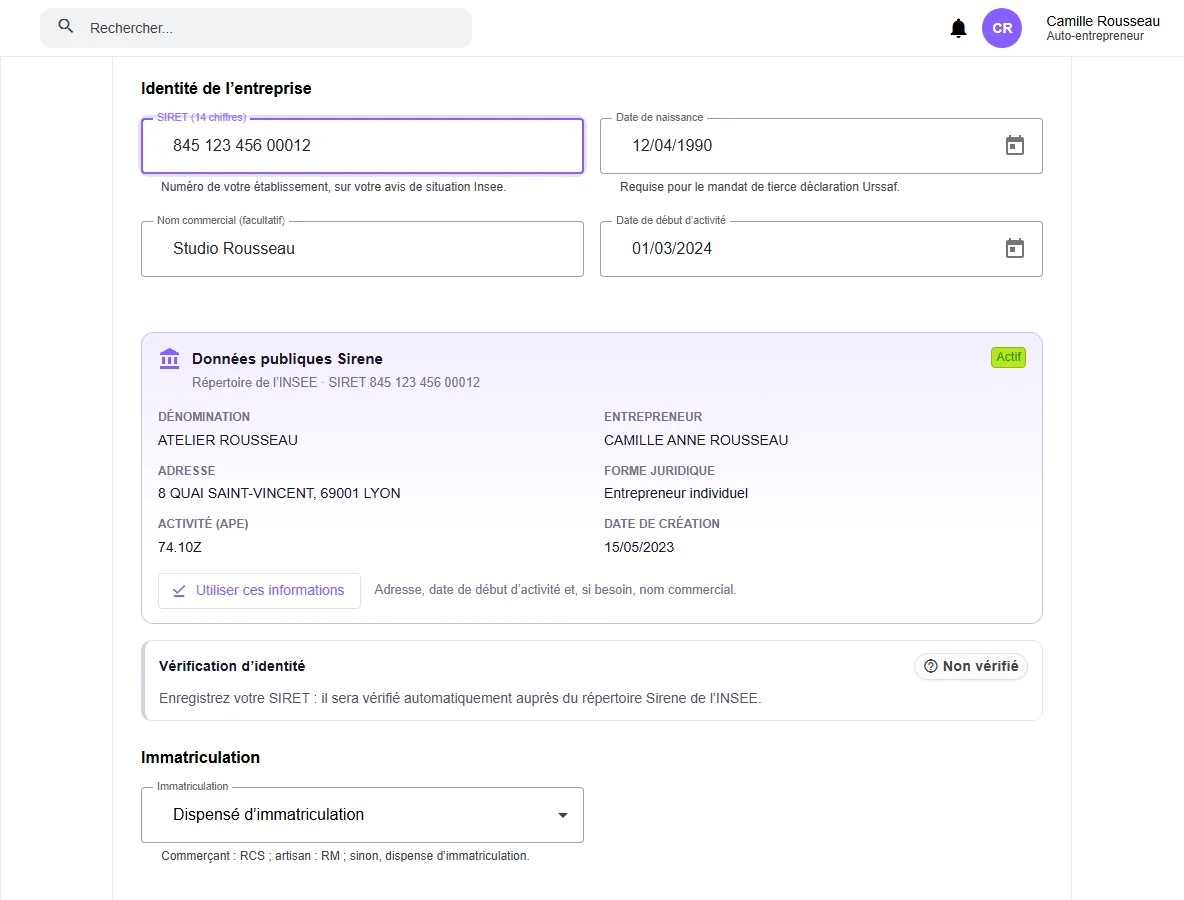Screen dimensions: 1184x900
Task: Click the DÉNOMINATION label
Action: 204,417
